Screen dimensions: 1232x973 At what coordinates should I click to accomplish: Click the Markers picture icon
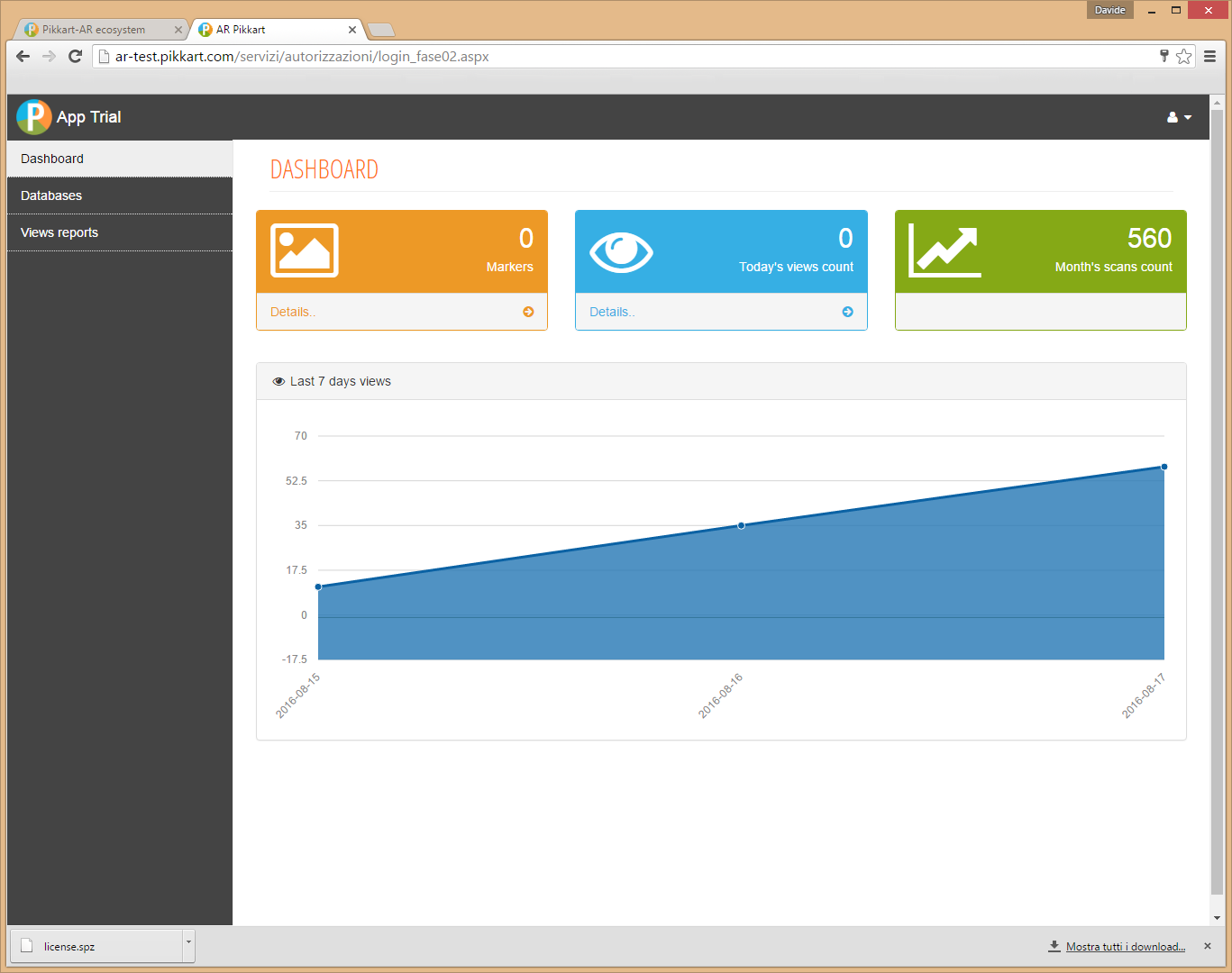(x=305, y=250)
